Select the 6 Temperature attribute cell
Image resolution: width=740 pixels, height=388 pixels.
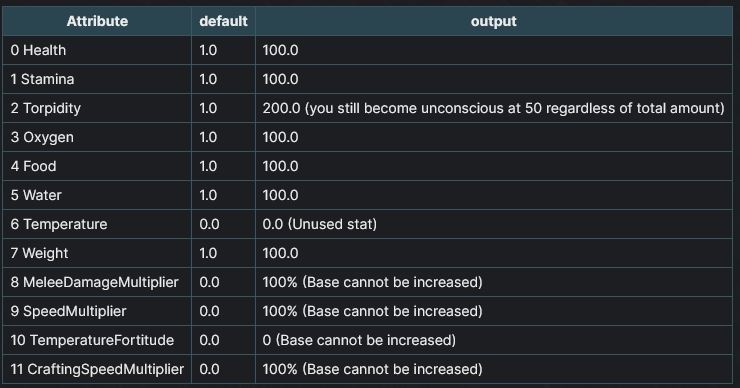pyautogui.click(x=97, y=224)
